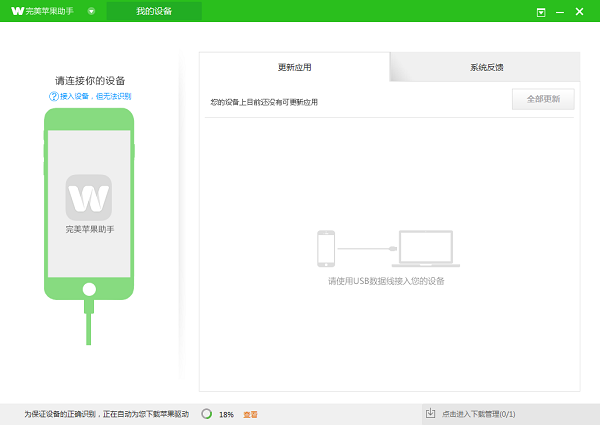Click the 完美苹果助手 logo in title bar

(42, 11)
